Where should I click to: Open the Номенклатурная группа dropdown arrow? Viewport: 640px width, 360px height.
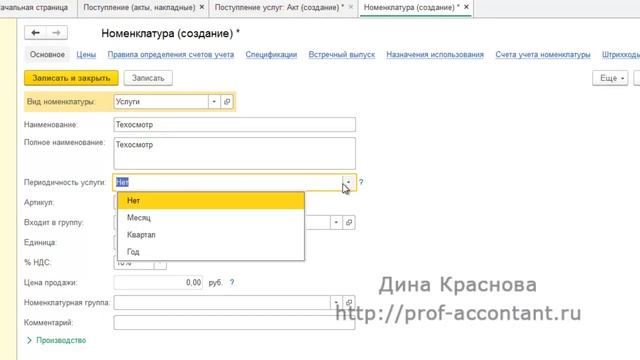[x=336, y=302]
